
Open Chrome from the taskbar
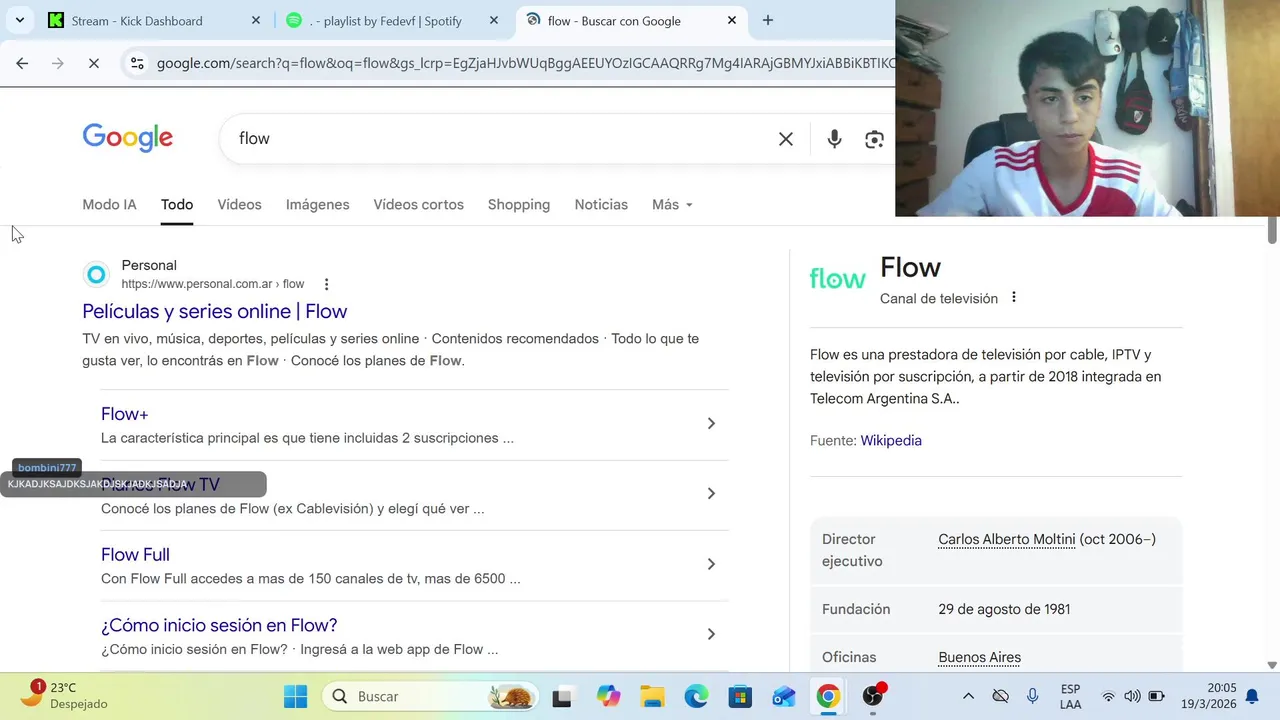click(x=828, y=696)
